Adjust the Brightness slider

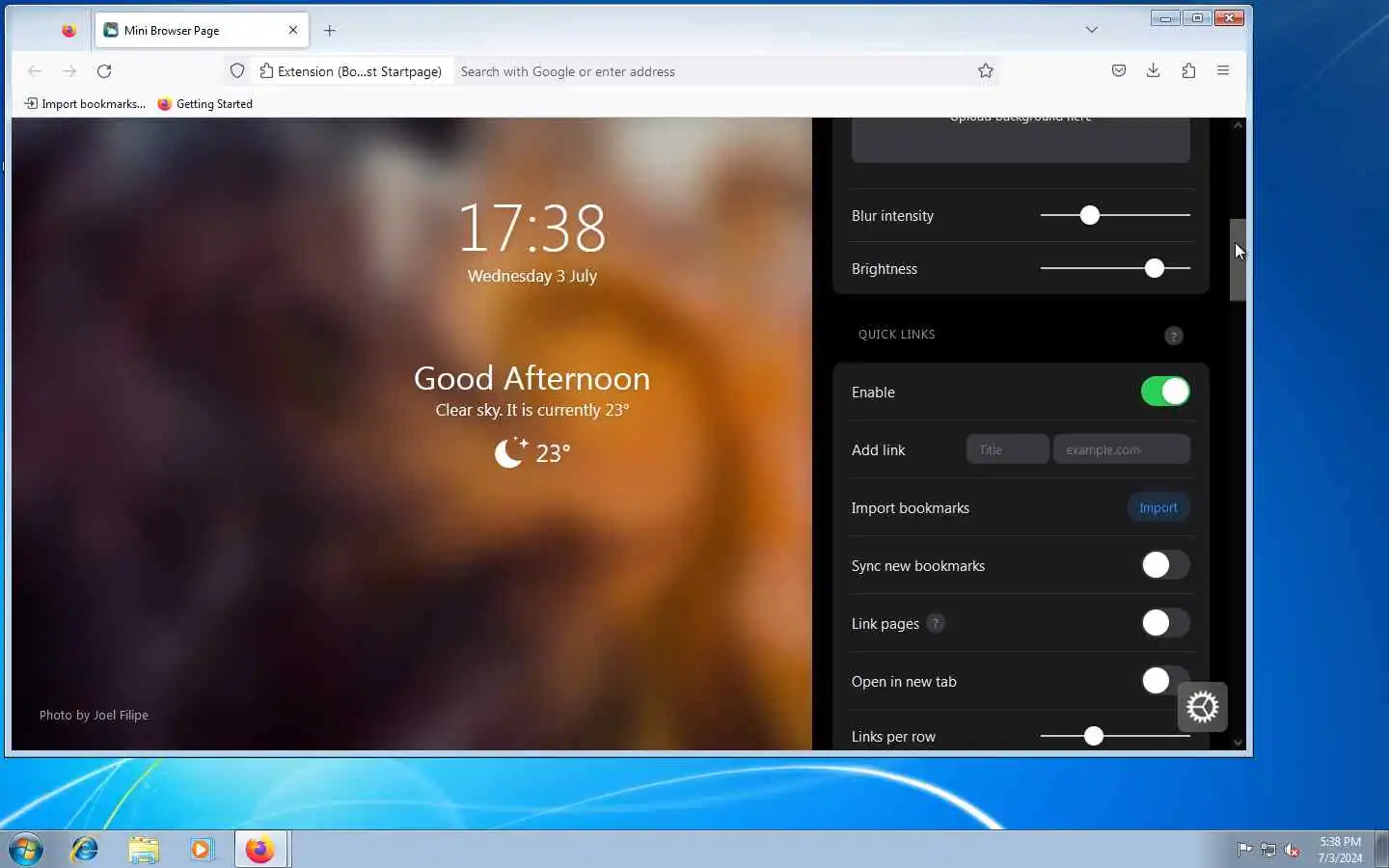(x=1154, y=268)
